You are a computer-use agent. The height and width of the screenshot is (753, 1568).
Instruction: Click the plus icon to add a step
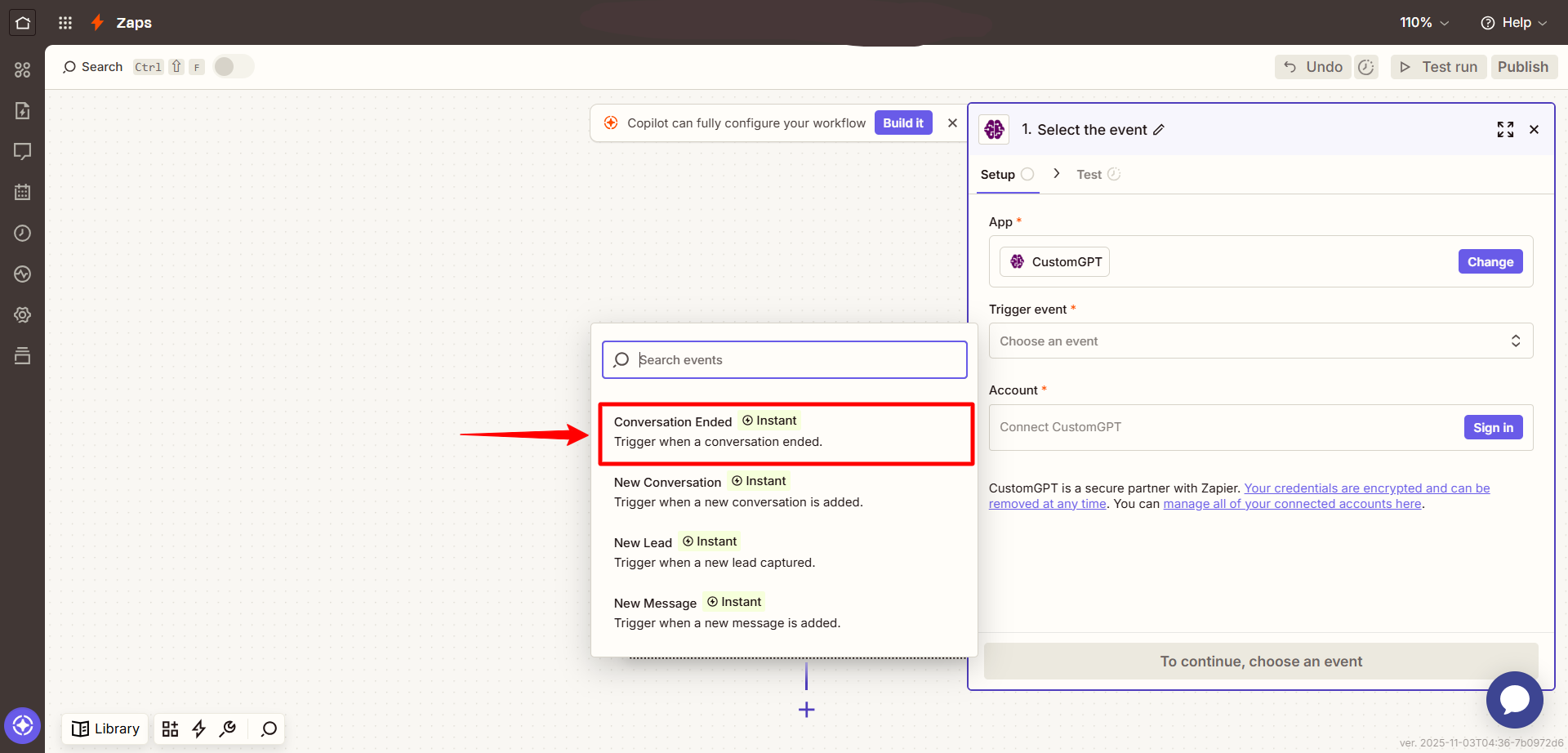(807, 710)
